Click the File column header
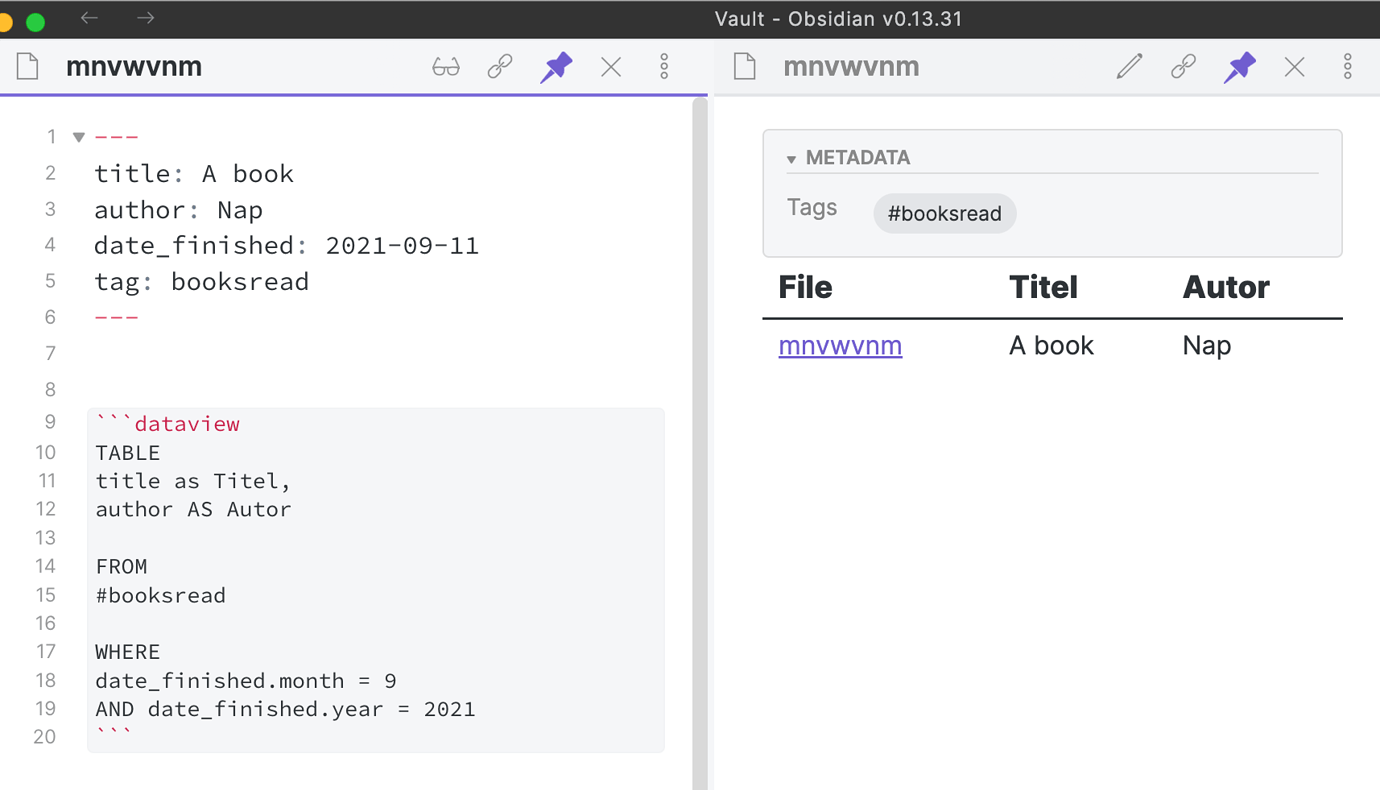1380x790 pixels. coord(805,287)
